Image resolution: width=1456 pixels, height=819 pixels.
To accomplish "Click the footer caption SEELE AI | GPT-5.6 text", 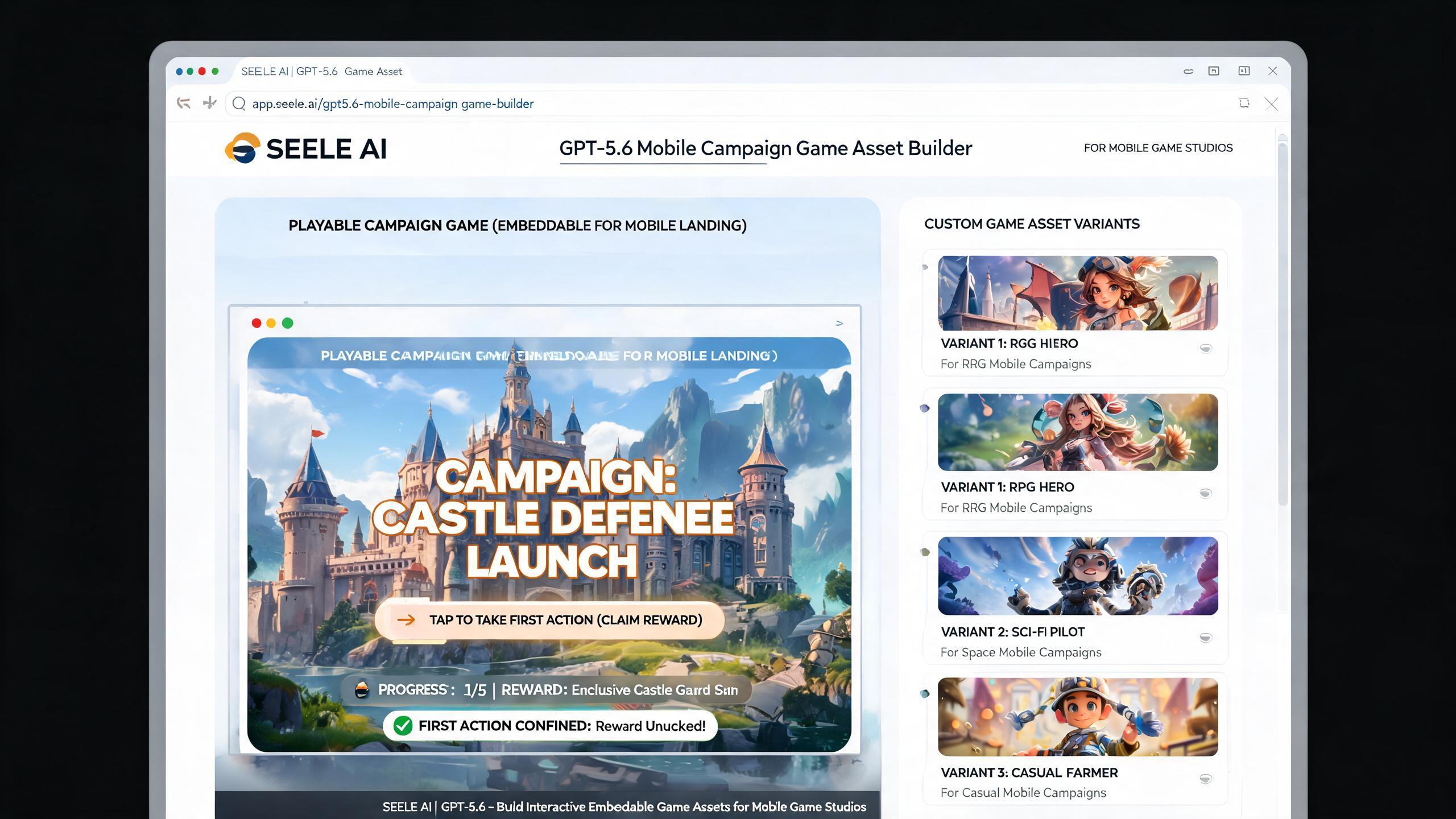I will tap(624, 806).
